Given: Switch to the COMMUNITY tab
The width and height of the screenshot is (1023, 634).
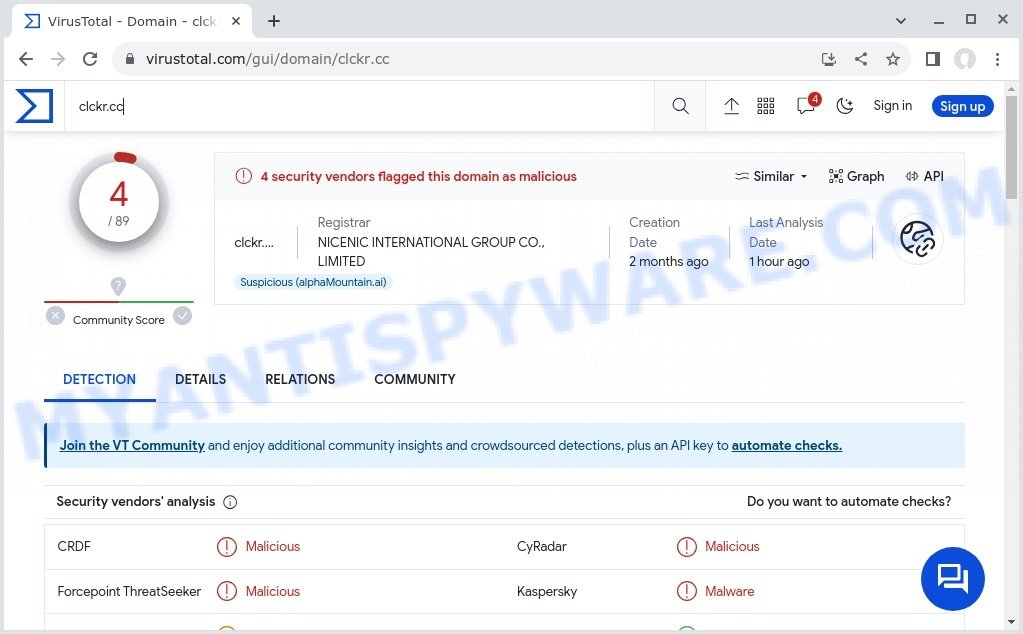Looking at the screenshot, I should coord(414,379).
